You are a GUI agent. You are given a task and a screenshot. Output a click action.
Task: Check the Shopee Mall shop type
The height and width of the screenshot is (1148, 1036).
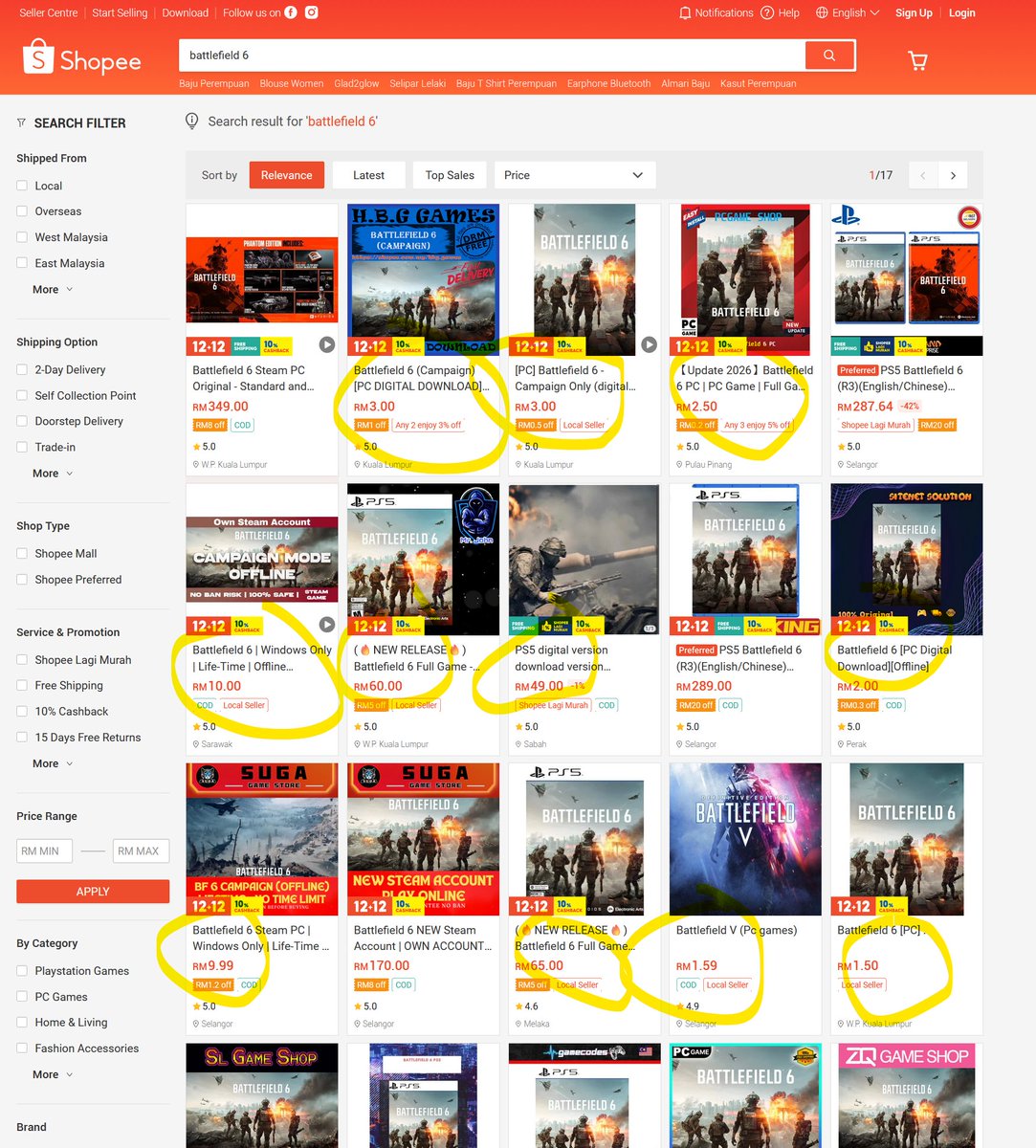coord(22,553)
